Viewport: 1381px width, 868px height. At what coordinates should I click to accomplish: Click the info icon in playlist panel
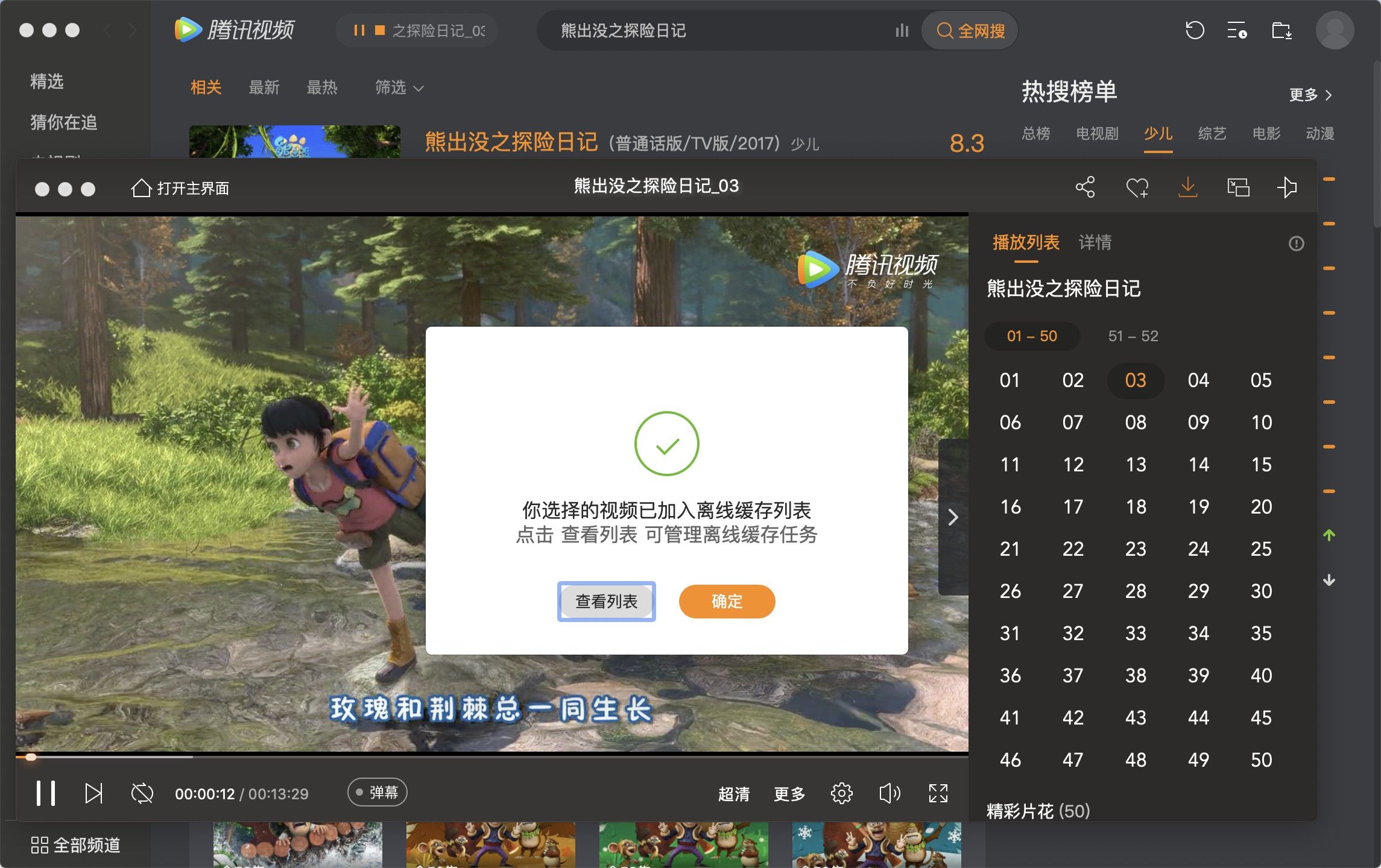tap(1296, 244)
